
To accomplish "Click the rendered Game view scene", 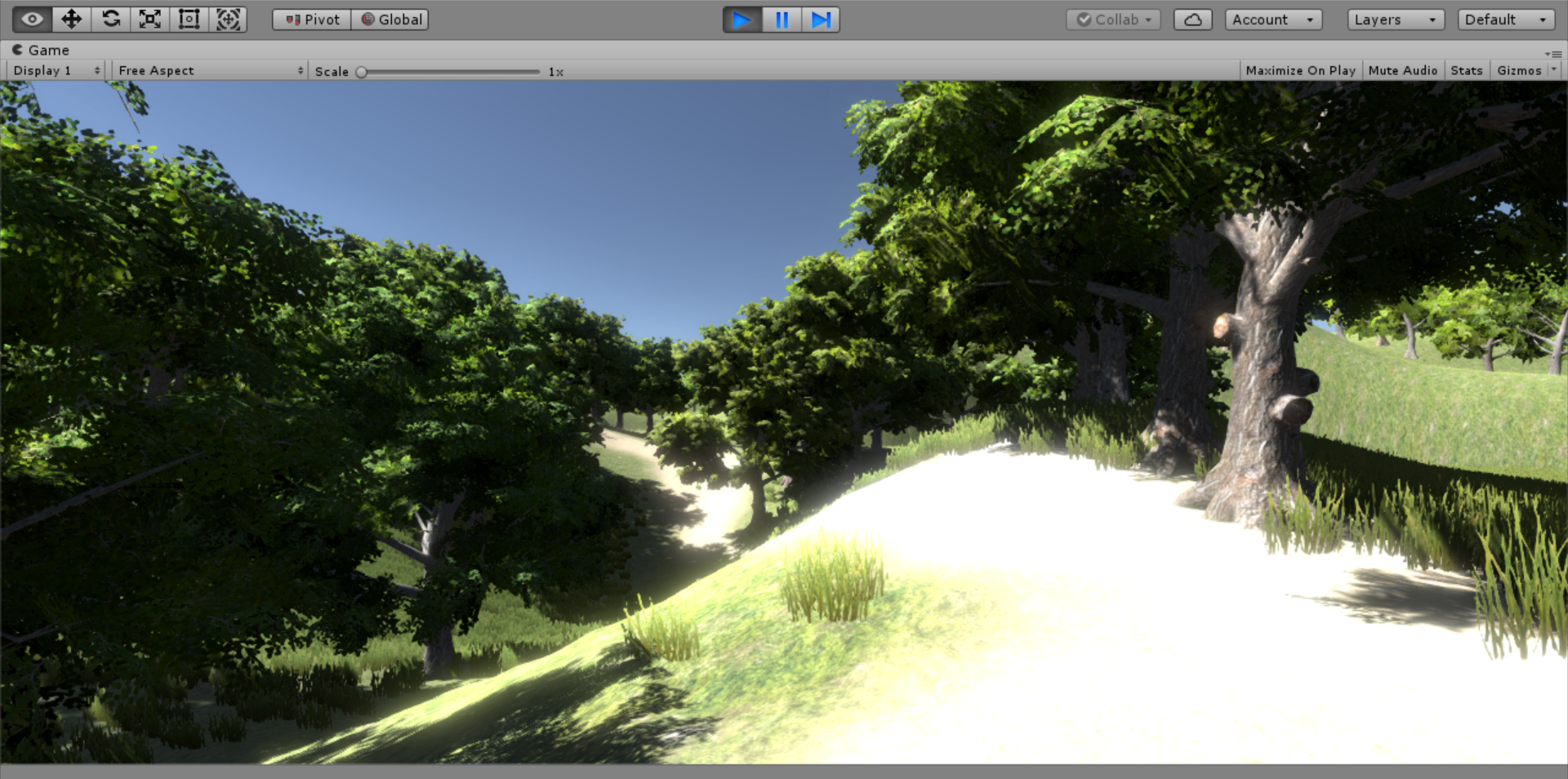I will click(x=784, y=422).
